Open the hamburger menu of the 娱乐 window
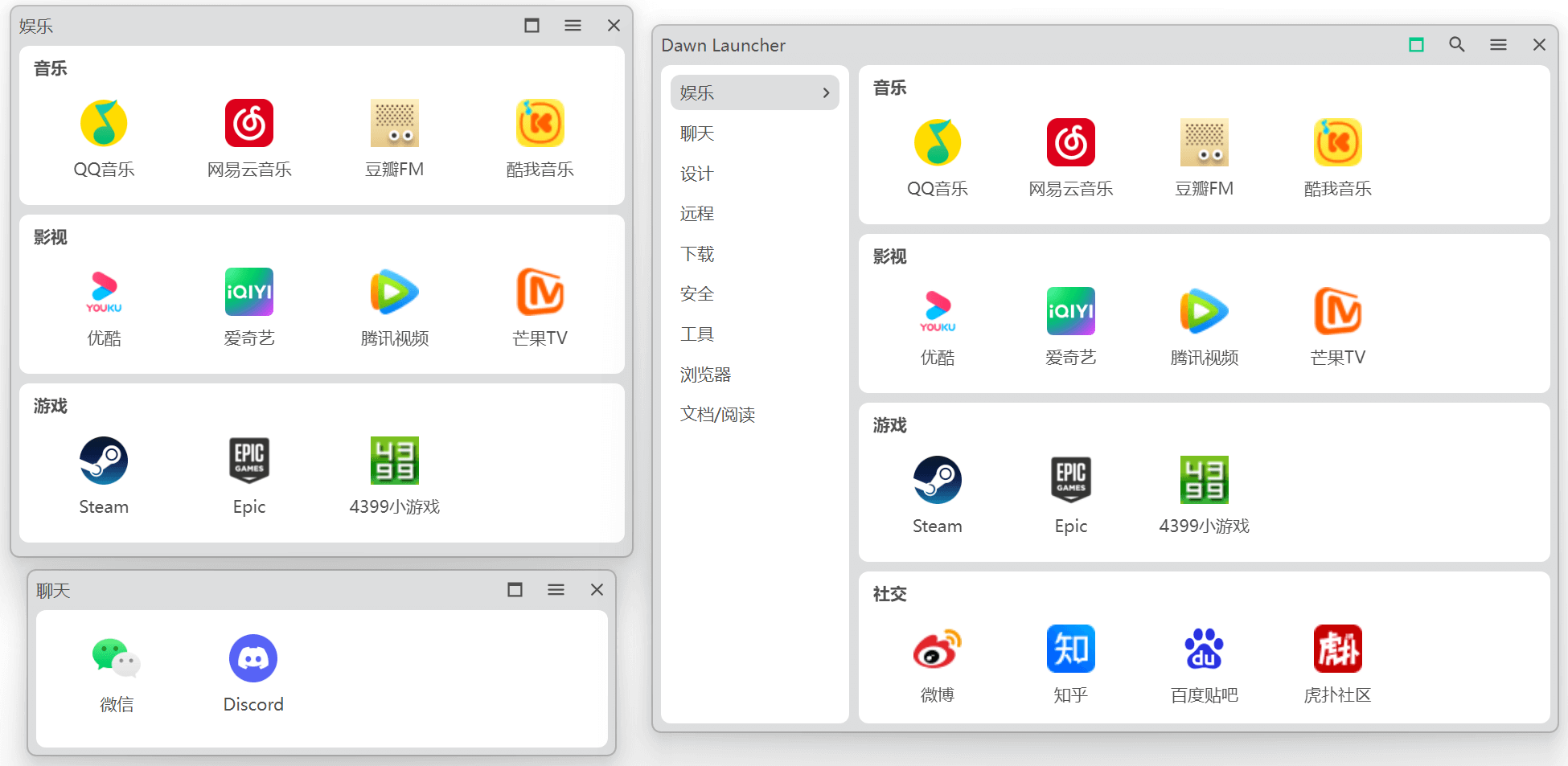The height and width of the screenshot is (766, 1568). (573, 25)
